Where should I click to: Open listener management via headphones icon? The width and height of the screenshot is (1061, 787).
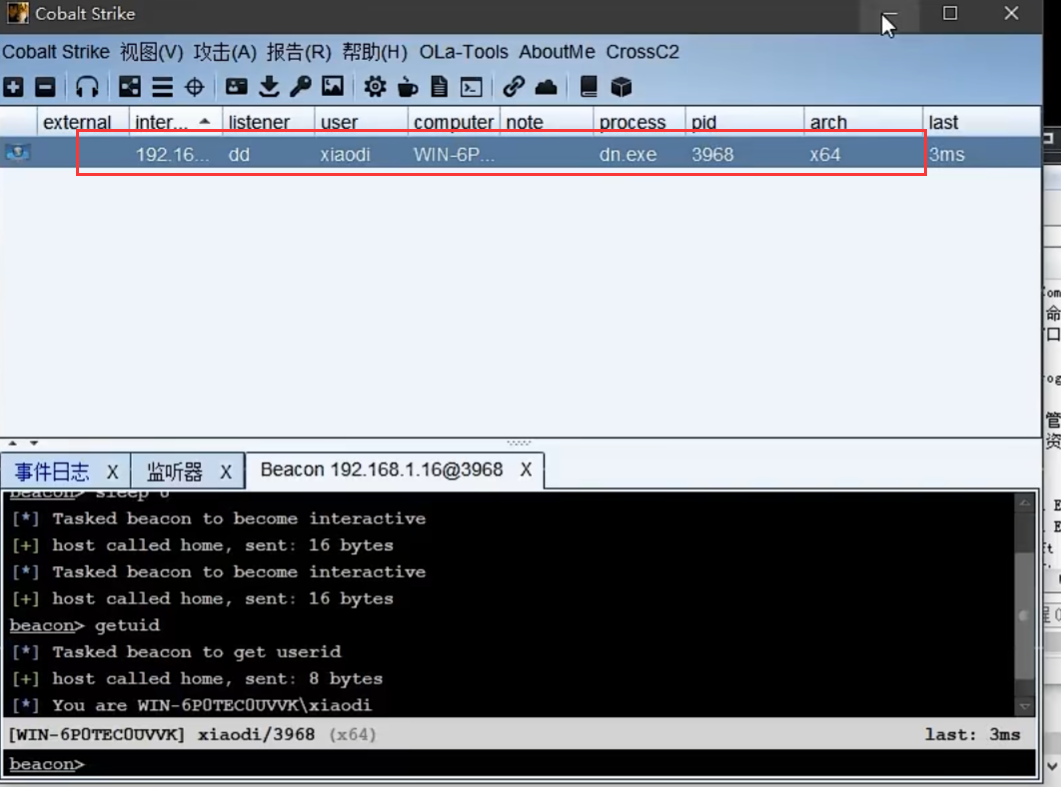pos(87,86)
